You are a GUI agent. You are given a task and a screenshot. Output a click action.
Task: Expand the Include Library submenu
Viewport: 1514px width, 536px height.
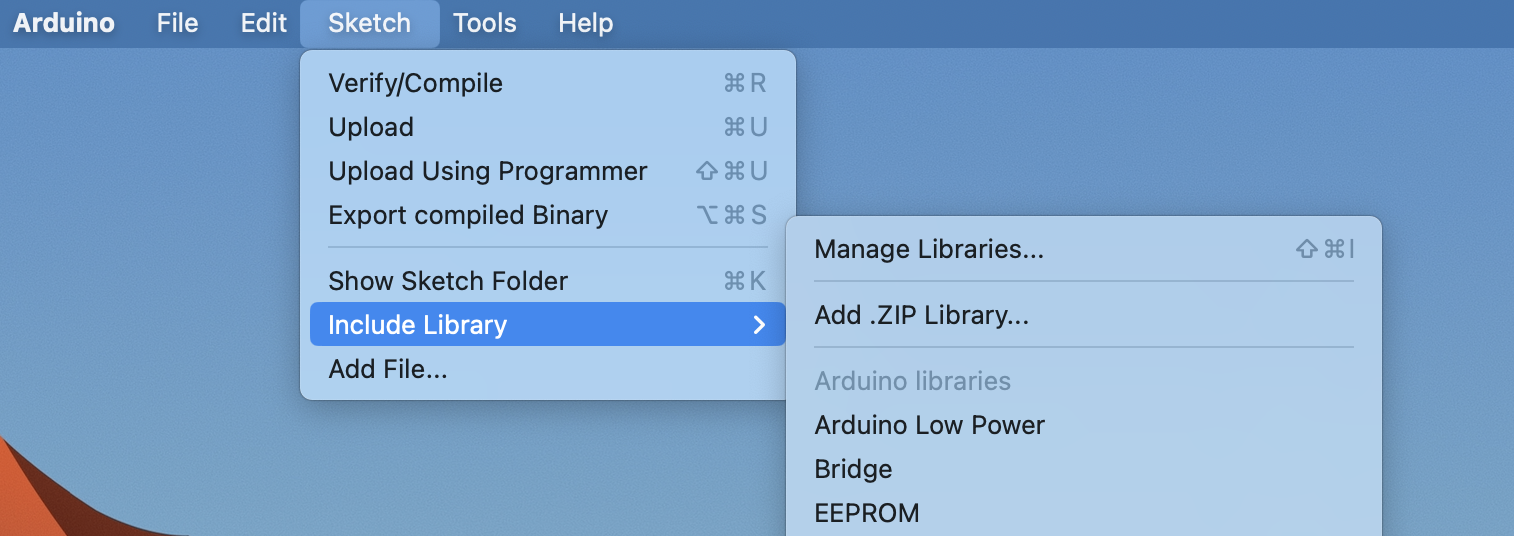[417, 325]
